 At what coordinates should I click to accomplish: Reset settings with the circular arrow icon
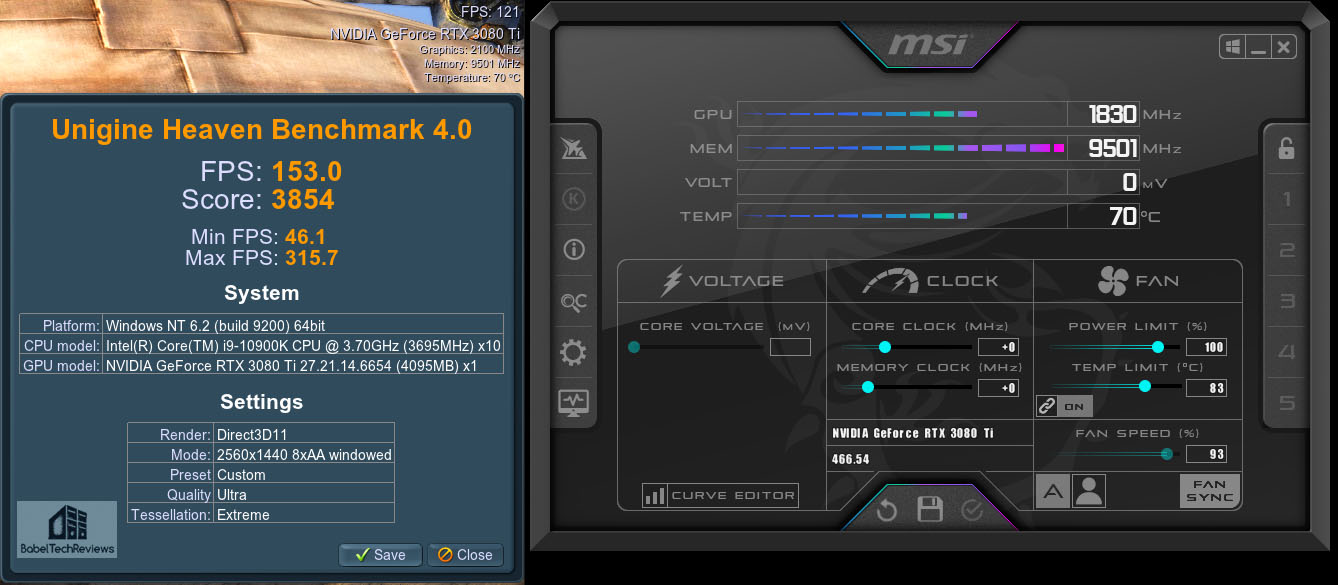click(x=886, y=511)
